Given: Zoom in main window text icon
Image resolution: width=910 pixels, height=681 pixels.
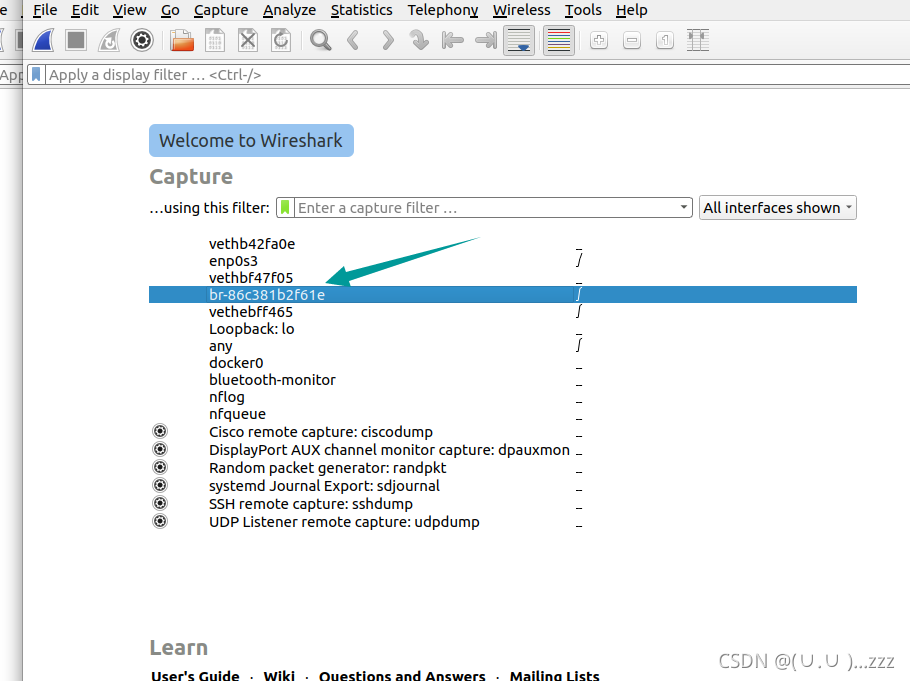Looking at the screenshot, I should [599, 41].
